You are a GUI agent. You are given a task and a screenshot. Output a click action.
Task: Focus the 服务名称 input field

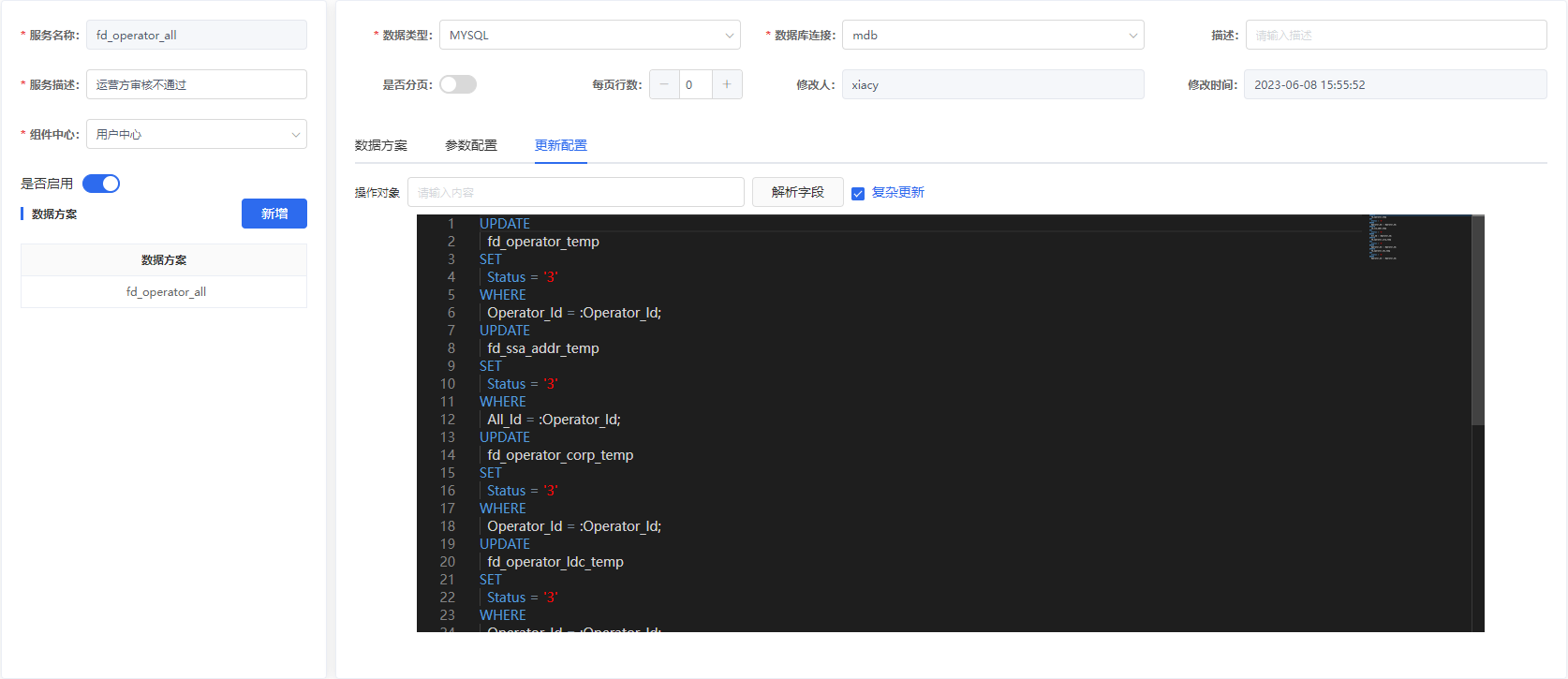point(197,35)
